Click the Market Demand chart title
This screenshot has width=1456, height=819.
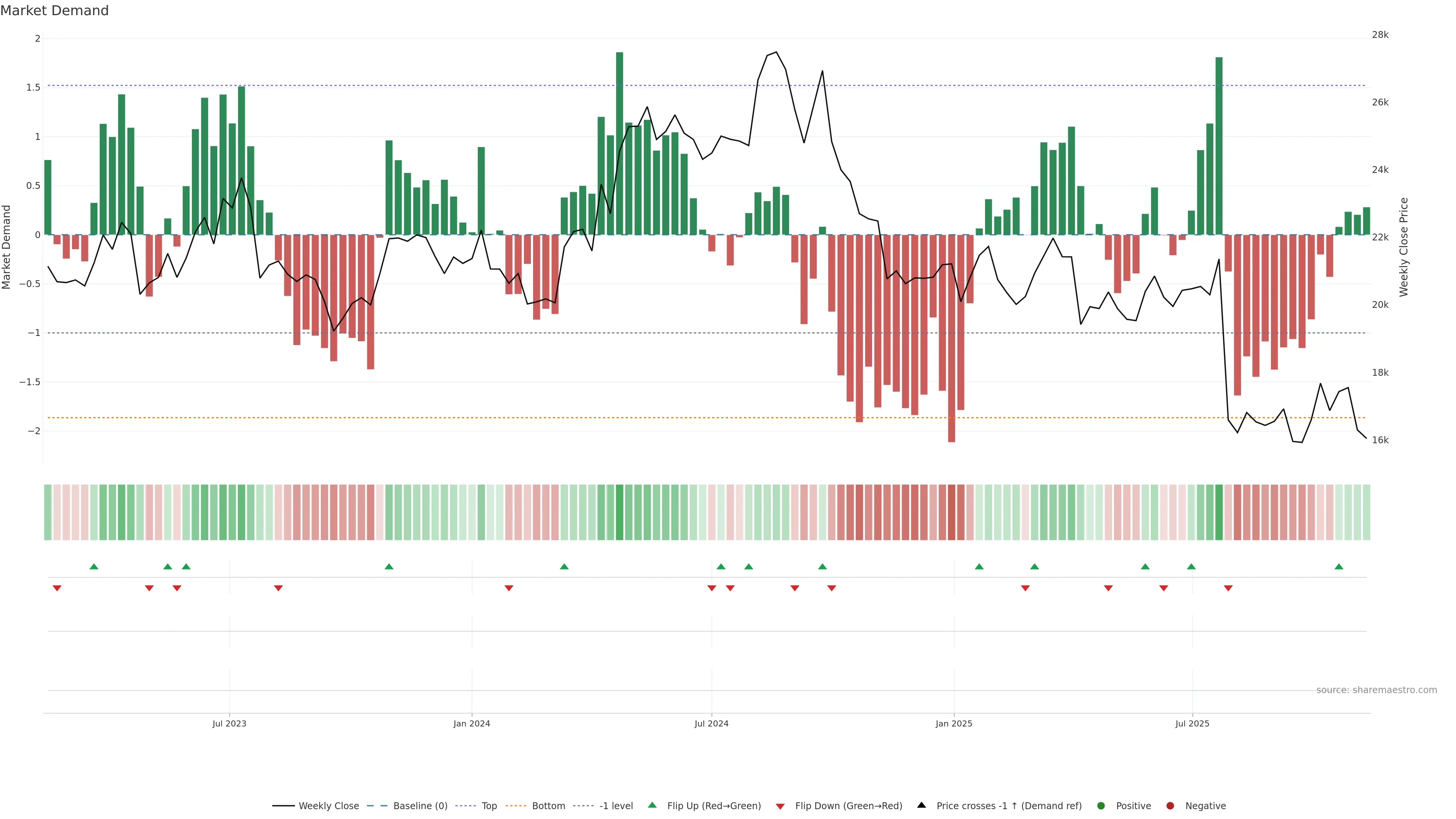pos(54,11)
